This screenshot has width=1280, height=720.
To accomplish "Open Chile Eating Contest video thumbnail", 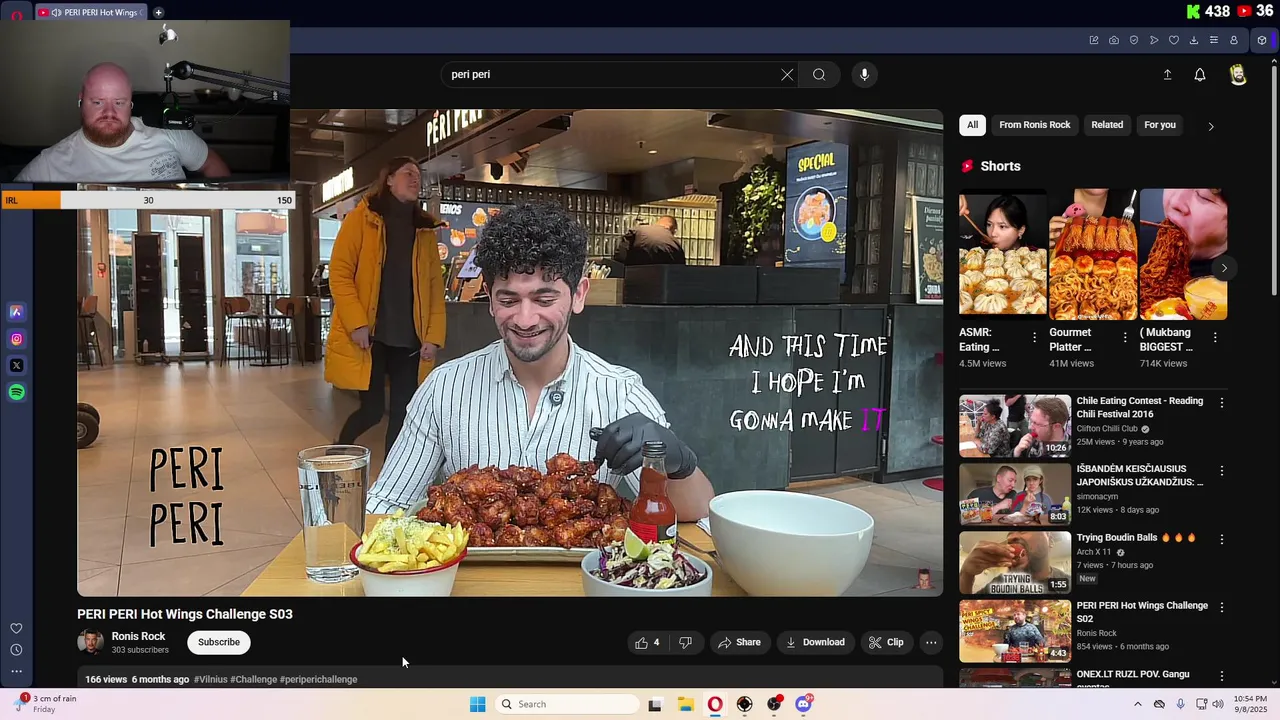I will [x=1015, y=426].
